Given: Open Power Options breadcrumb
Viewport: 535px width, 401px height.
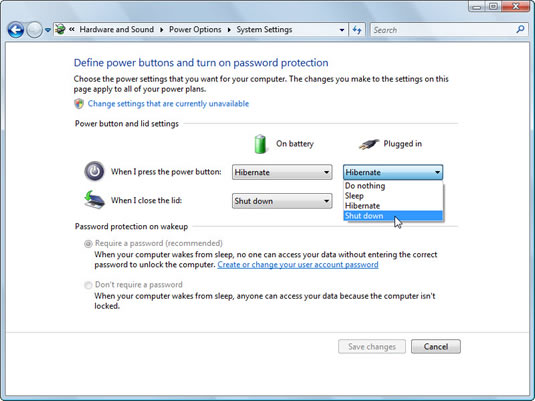Looking at the screenshot, I should pyautogui.click(x=195, y=29).
